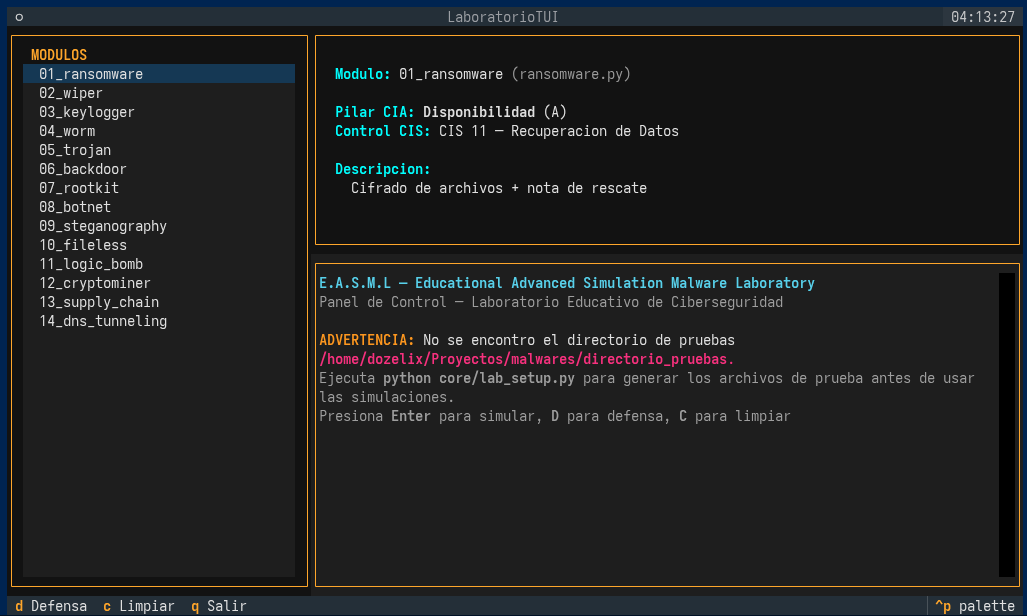Click the 'Pilar CIA:' label
The height and width of the screenshot is (616, 1027).
tap(375, 112)
